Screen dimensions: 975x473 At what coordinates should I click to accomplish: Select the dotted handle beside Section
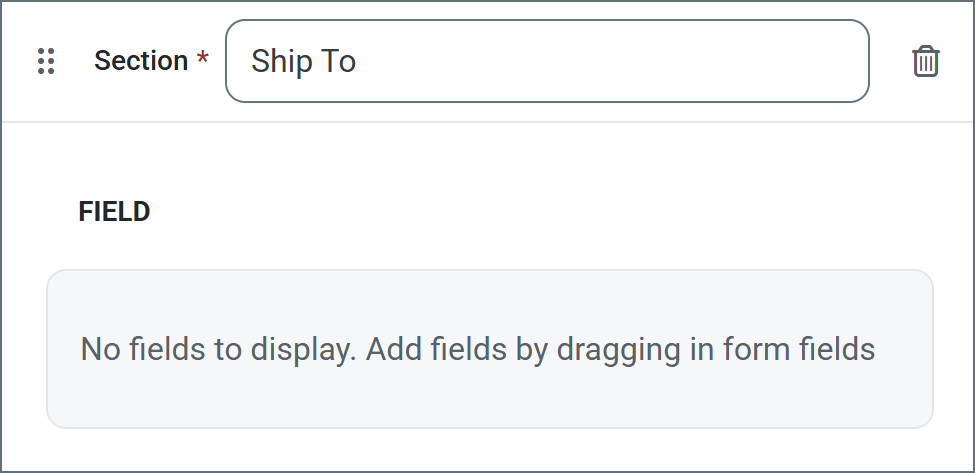click(x=45, y=61)
